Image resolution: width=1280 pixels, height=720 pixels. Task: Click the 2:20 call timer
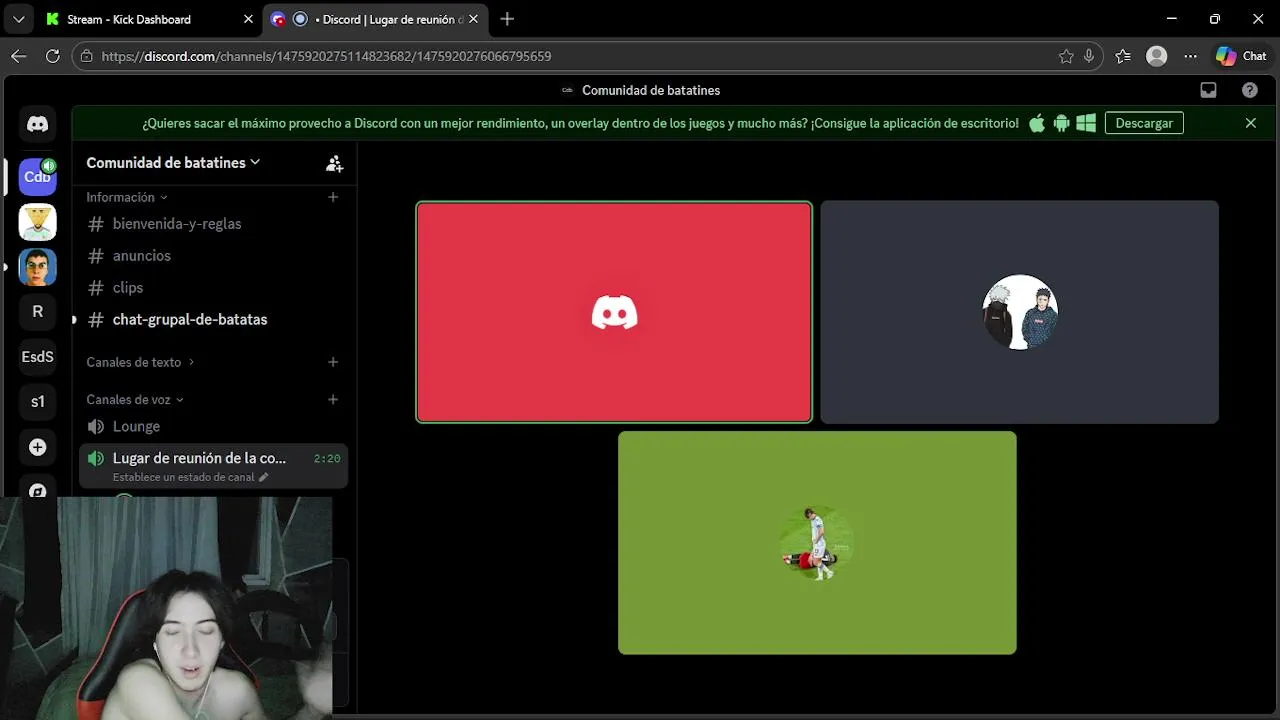click(x=327, y=458)
